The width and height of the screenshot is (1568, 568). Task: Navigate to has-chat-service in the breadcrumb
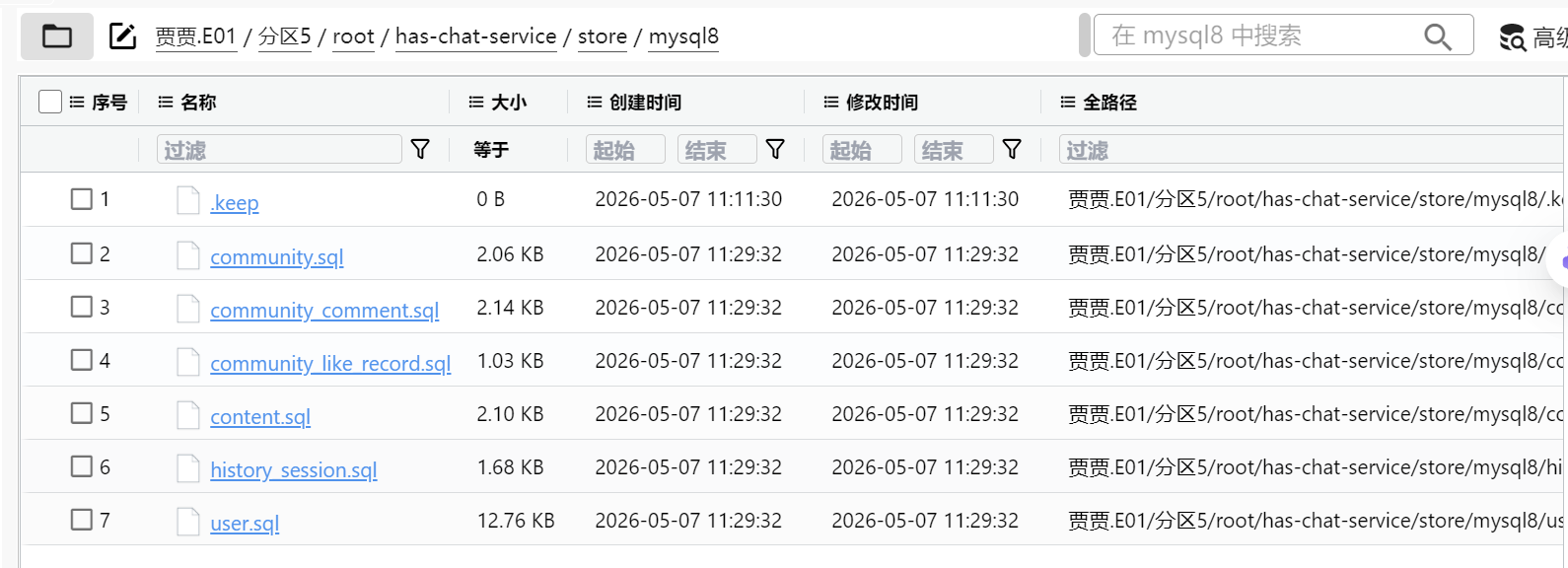coord(475,36)
